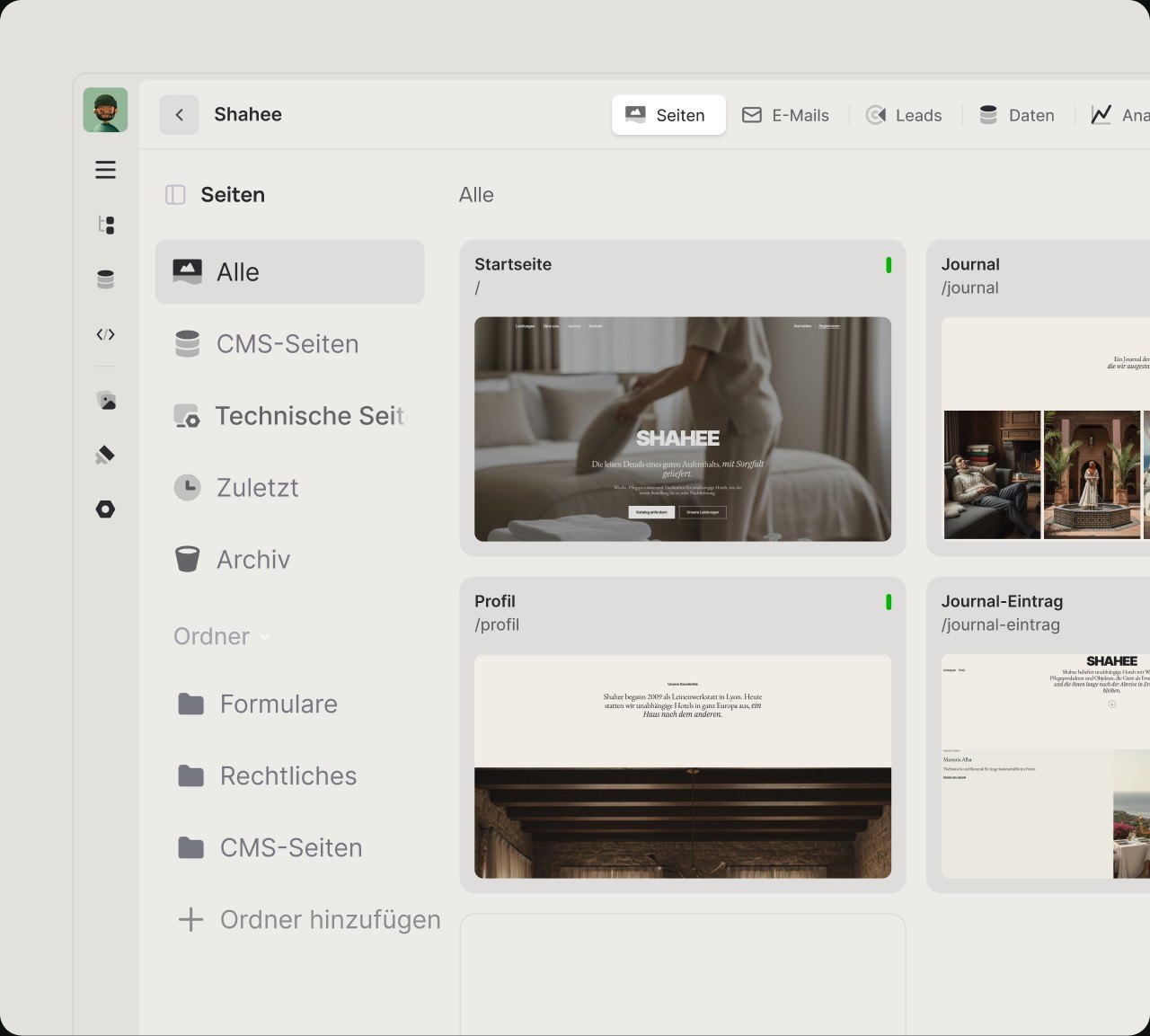
Task: Select the Zuletzt filter
Action: (289, 488)
